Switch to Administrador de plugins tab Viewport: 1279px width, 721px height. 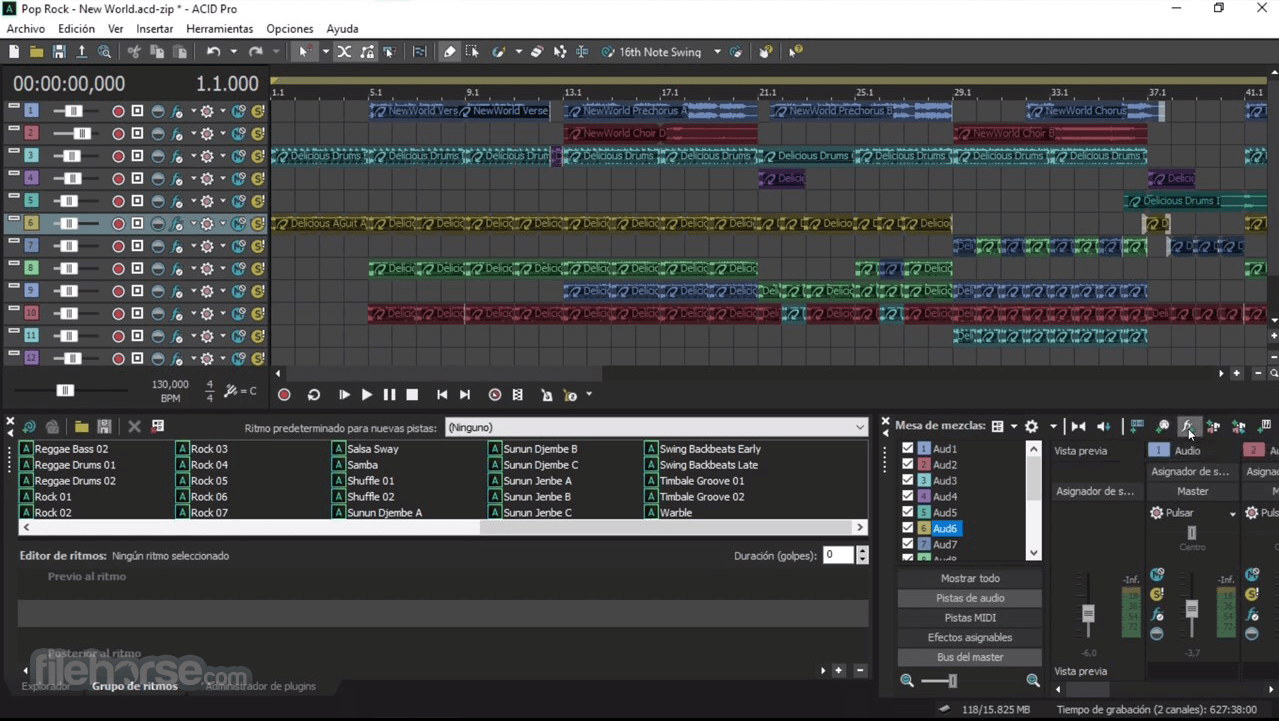(261, 686)
